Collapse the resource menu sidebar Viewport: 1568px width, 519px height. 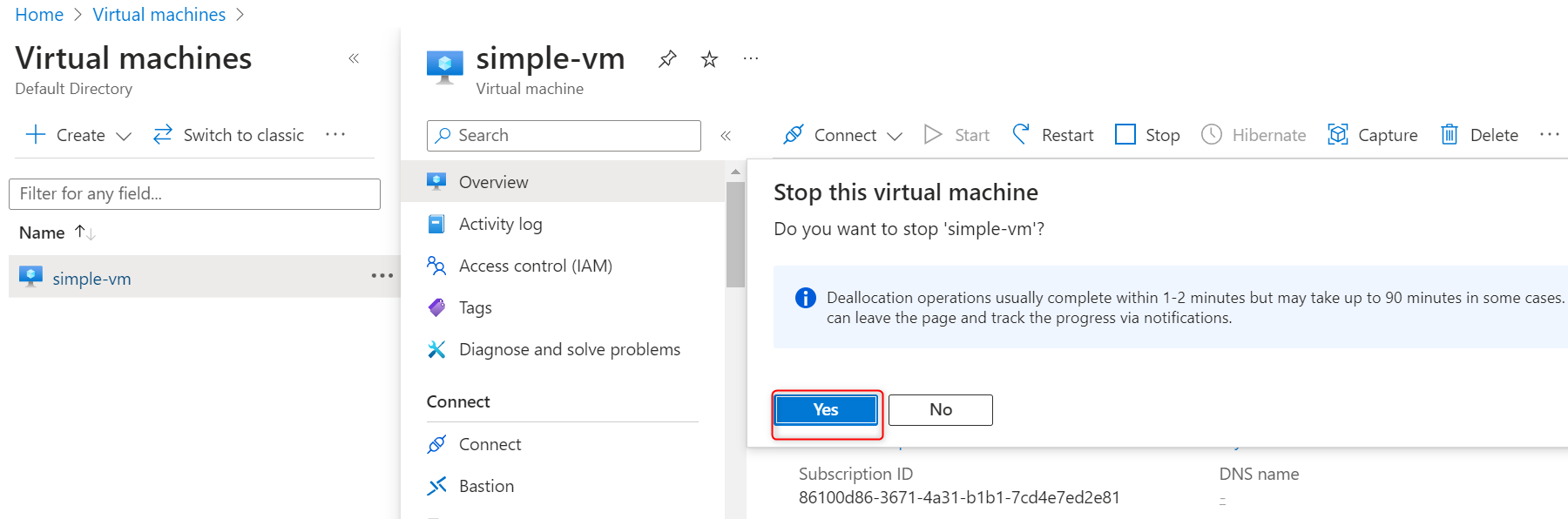click(726, 135)
